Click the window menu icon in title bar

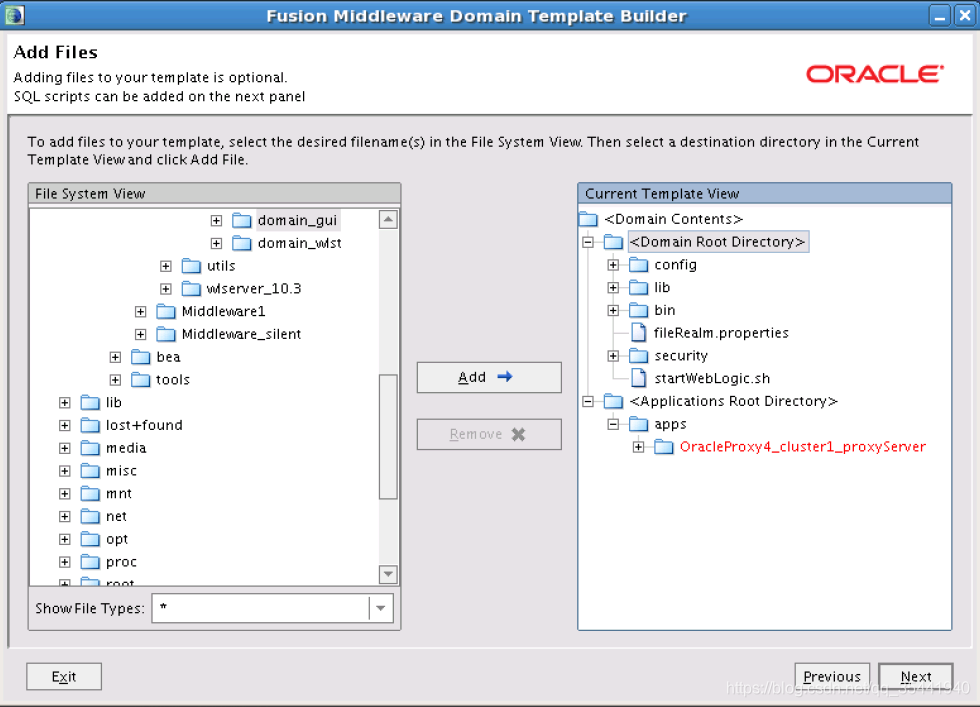[x=14, y=15]
